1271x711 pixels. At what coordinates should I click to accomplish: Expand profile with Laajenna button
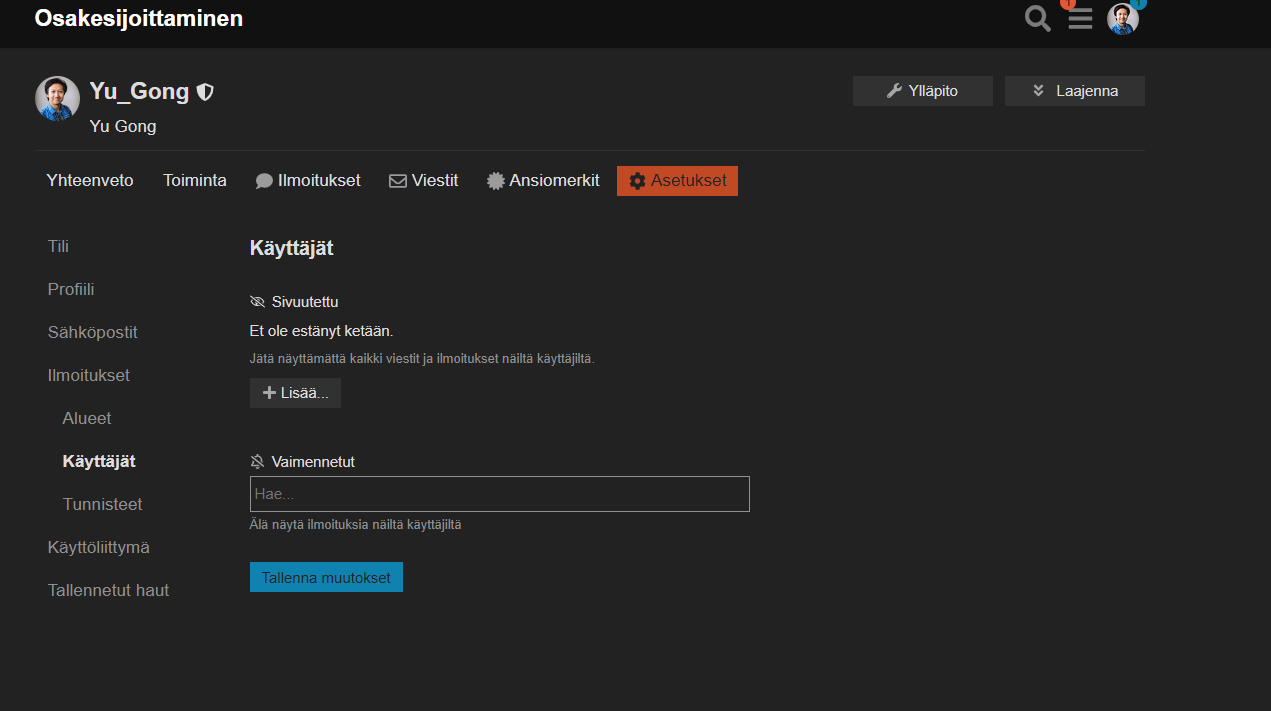pyautogui.click(x=1074, y=91)
